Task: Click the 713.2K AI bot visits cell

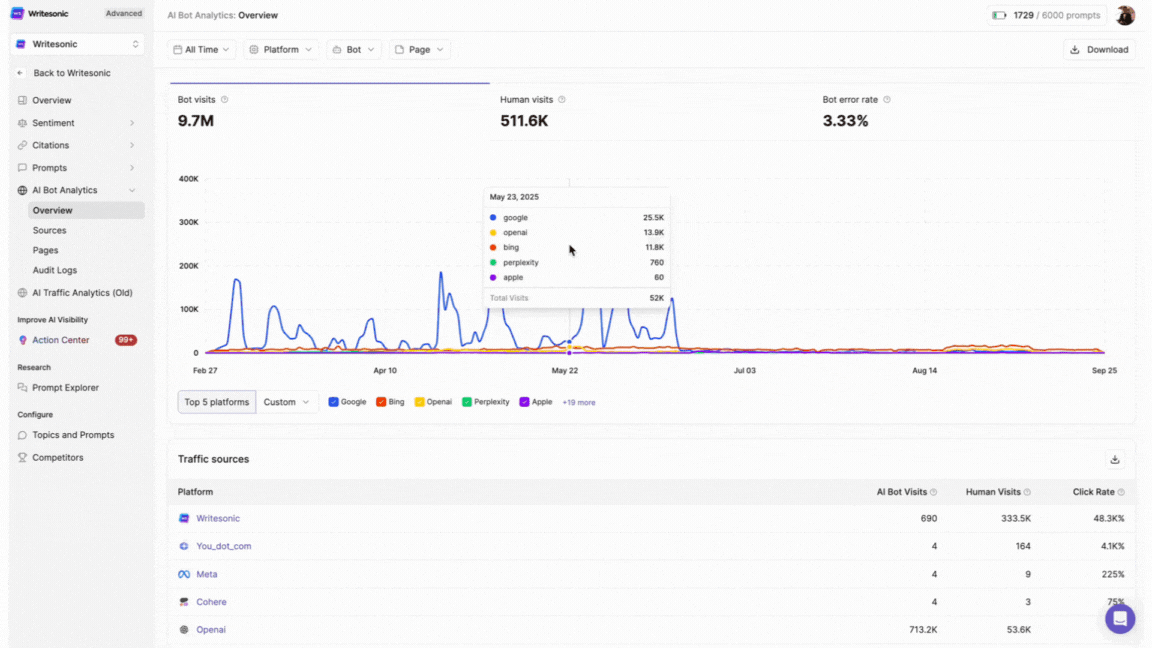Action: pyautogui.click(x=923, y=630)
